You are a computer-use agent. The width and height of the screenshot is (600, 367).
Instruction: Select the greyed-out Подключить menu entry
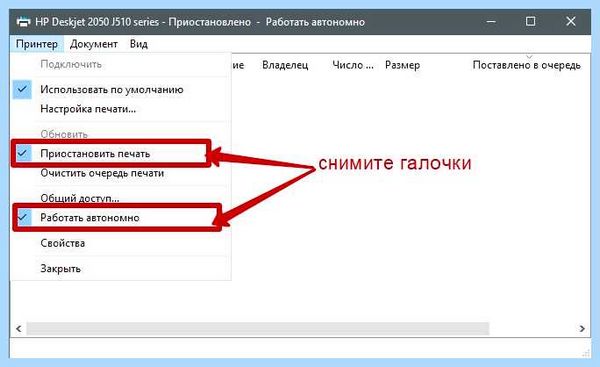pos(122,64)
